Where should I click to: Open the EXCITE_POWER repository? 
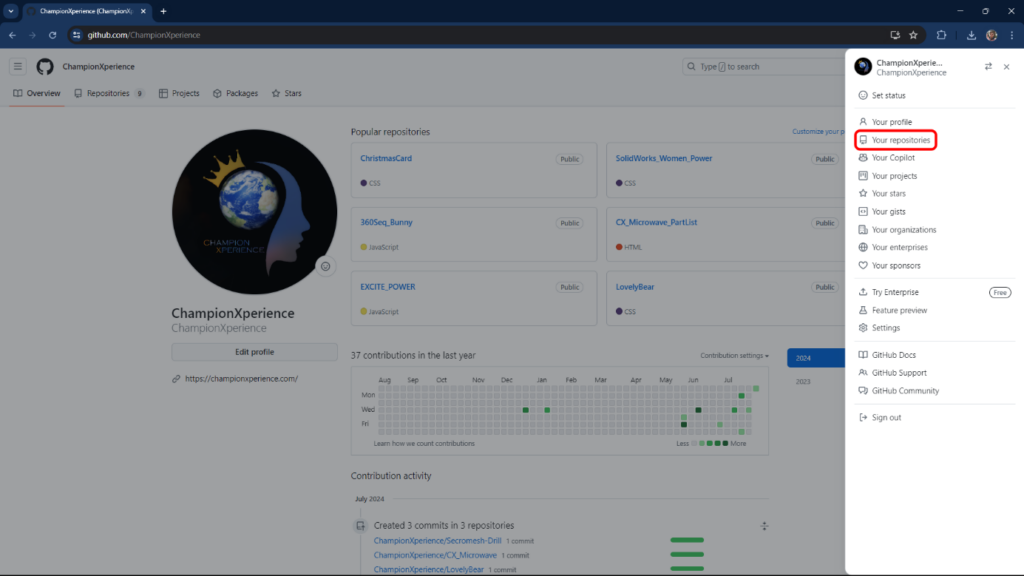388,287
